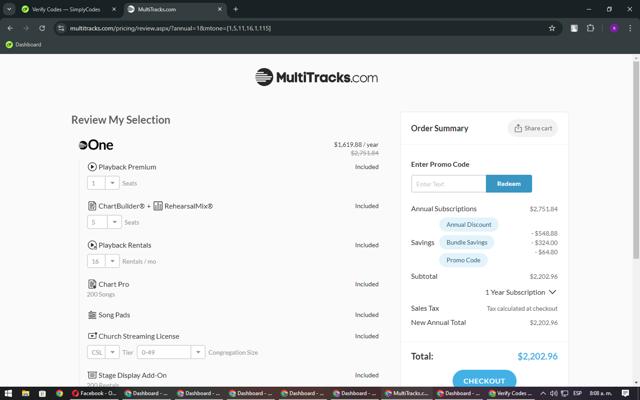This screenshot has width=640, height=400.
Task: Open Chrome from the taskbar
Action: [59, 393]
